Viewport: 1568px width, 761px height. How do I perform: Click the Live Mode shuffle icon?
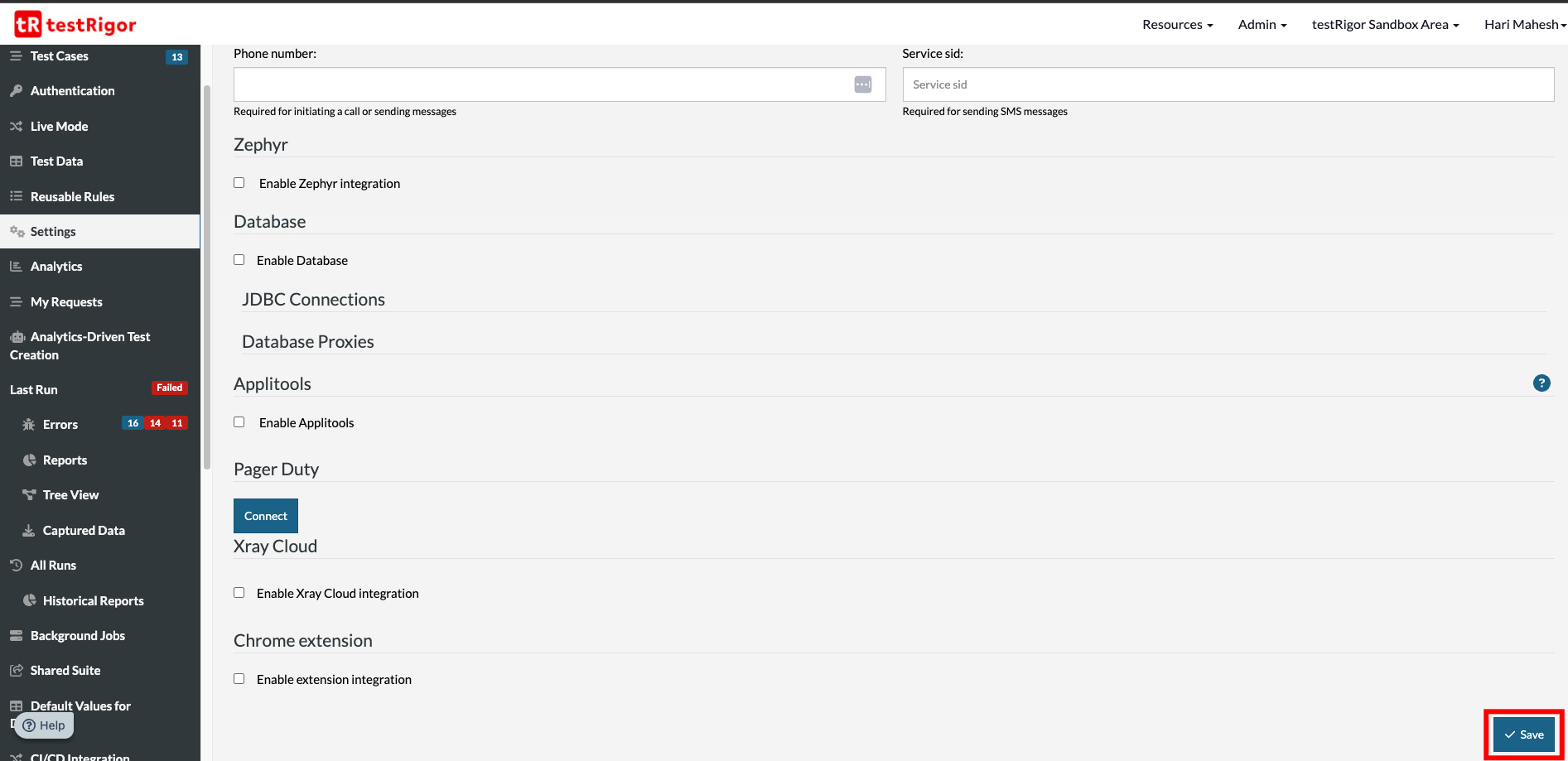pos(16,126)
